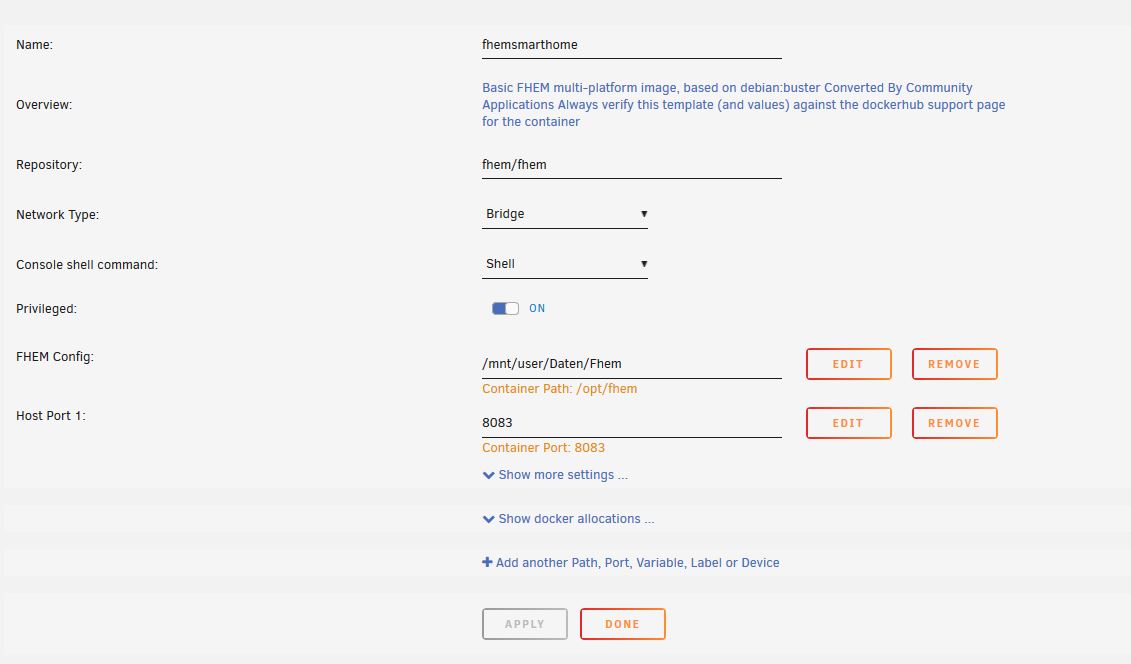Click the 'Privileged:' label
Image resolution: width=1131 pixels, height=664 pixels.
pos(46,309)
